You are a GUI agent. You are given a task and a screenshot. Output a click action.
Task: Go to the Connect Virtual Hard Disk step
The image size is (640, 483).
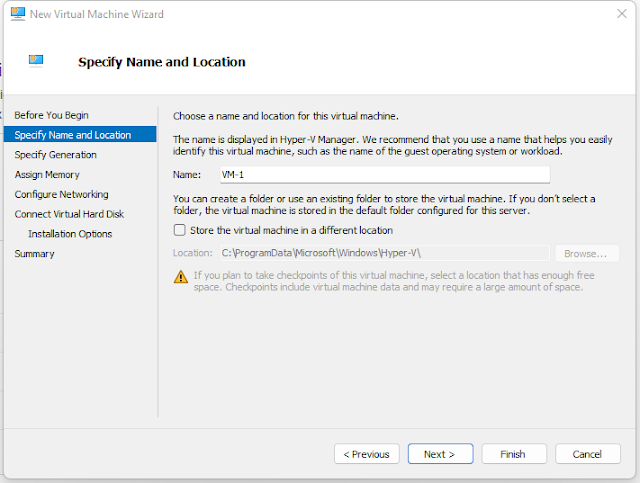click(69, 214)
